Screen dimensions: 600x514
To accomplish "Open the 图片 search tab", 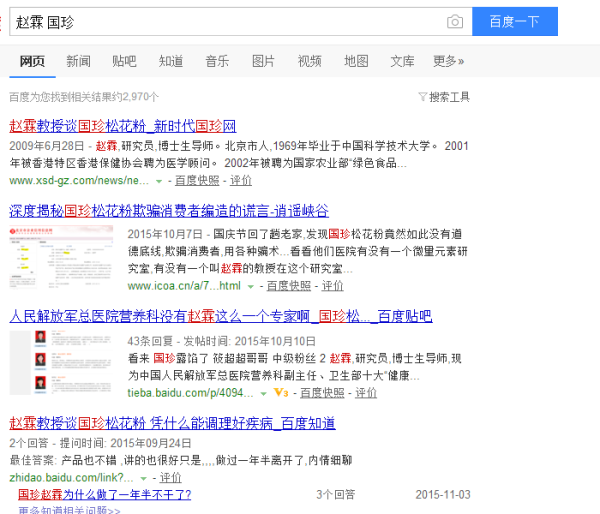I will pos(263,61).
